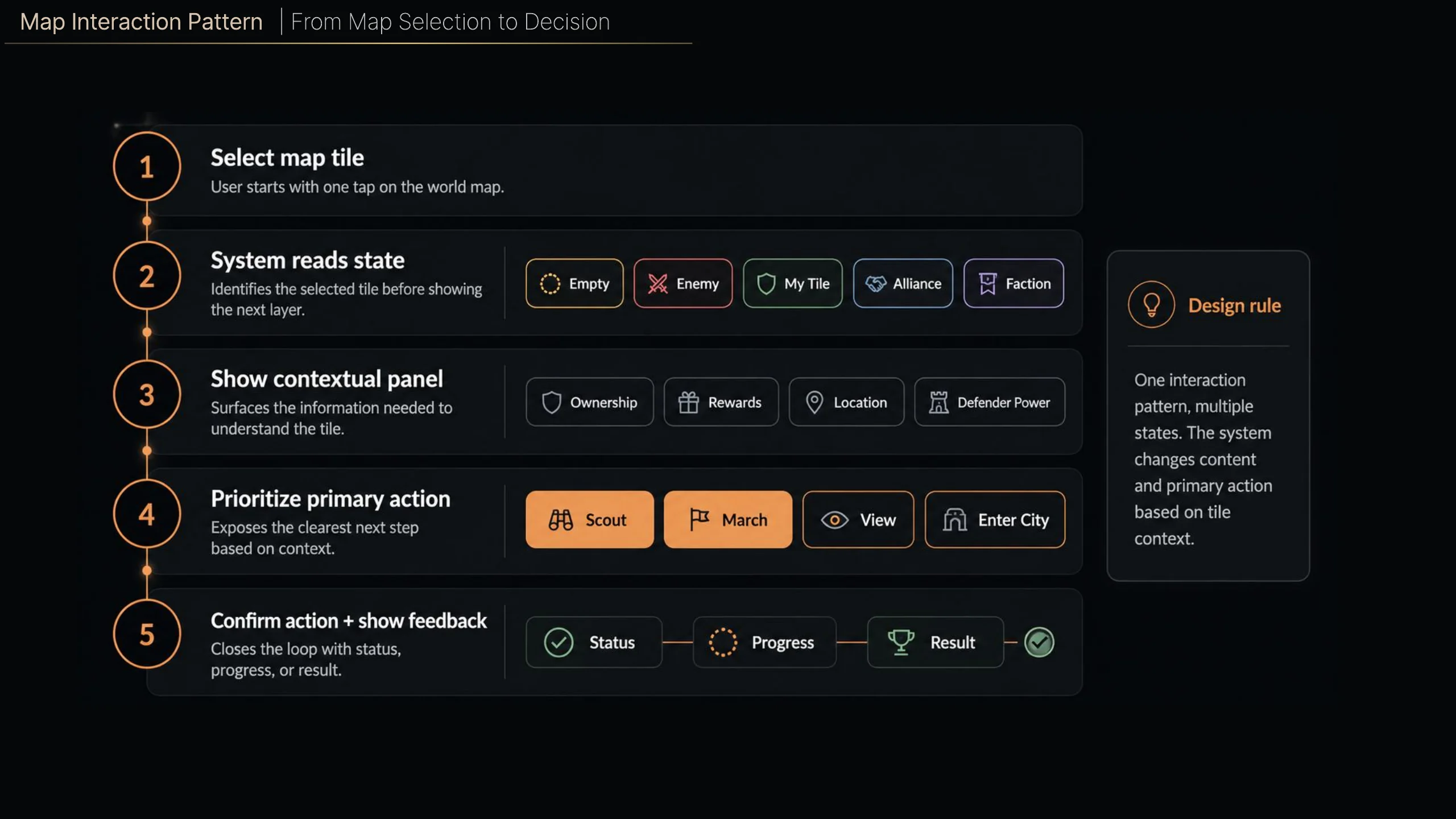The width and height of the screenshot is (1456, 819).
Task: Click the Progress feedback step
Action: [764, 642]
